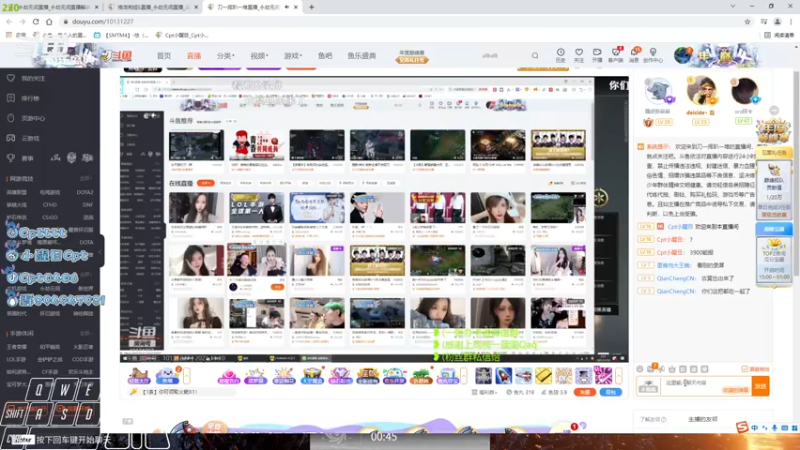Screen dimensions: 800x450
Task: Click the blue 背包 backpack button
Action: [611, 392]
